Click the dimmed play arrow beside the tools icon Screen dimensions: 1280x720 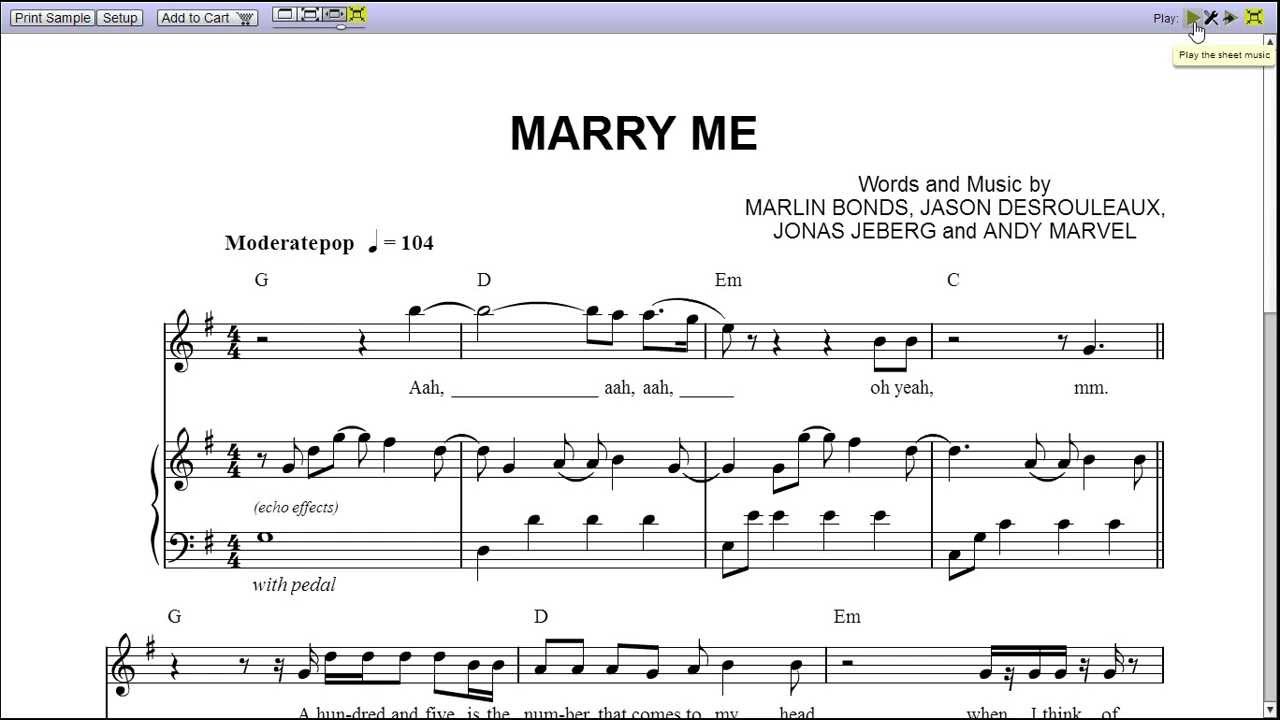click(x=1230, y=17)
